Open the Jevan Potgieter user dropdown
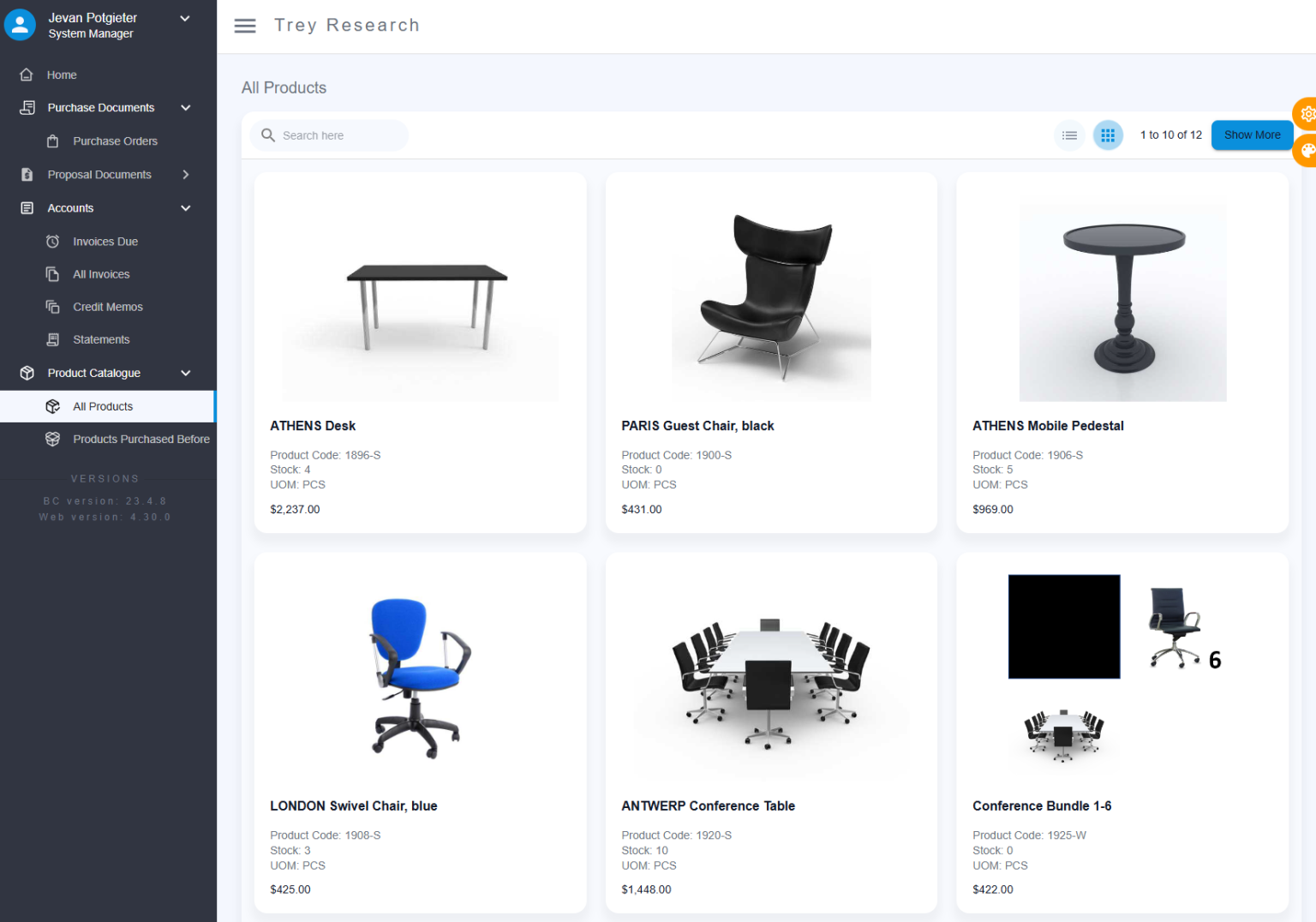 (x=184, y=18)
